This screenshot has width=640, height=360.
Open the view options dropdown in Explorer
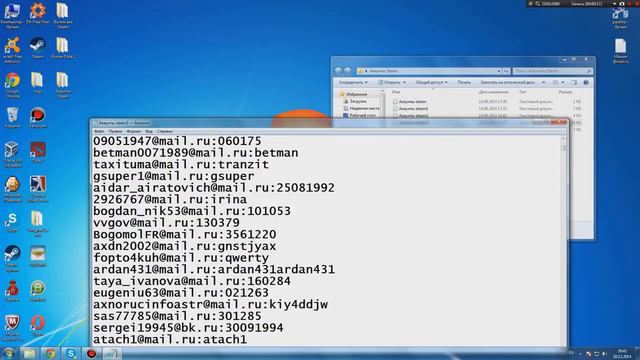563,82
